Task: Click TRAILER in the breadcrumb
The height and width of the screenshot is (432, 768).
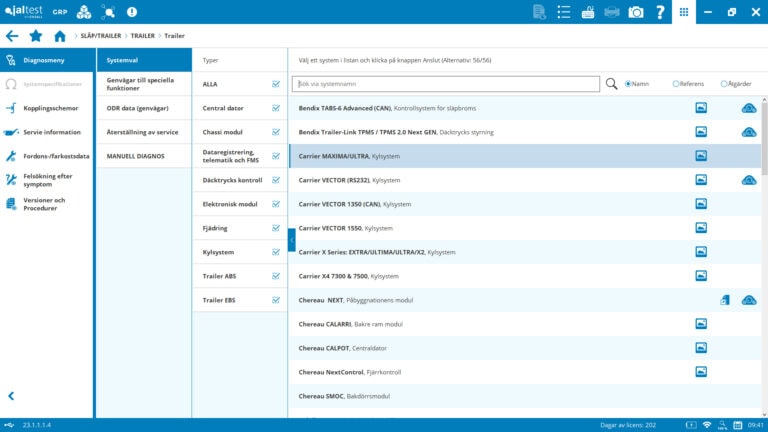Action: (x=143, y=36)
